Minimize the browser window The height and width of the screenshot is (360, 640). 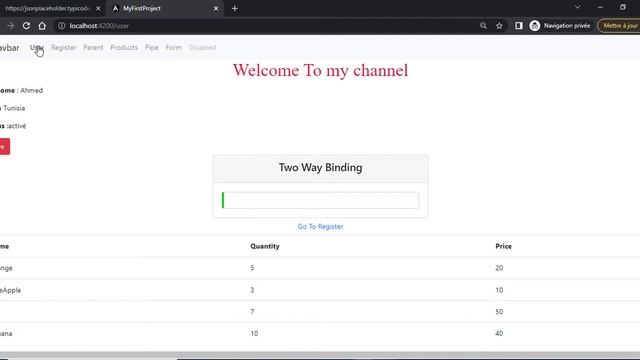point(600,7)
